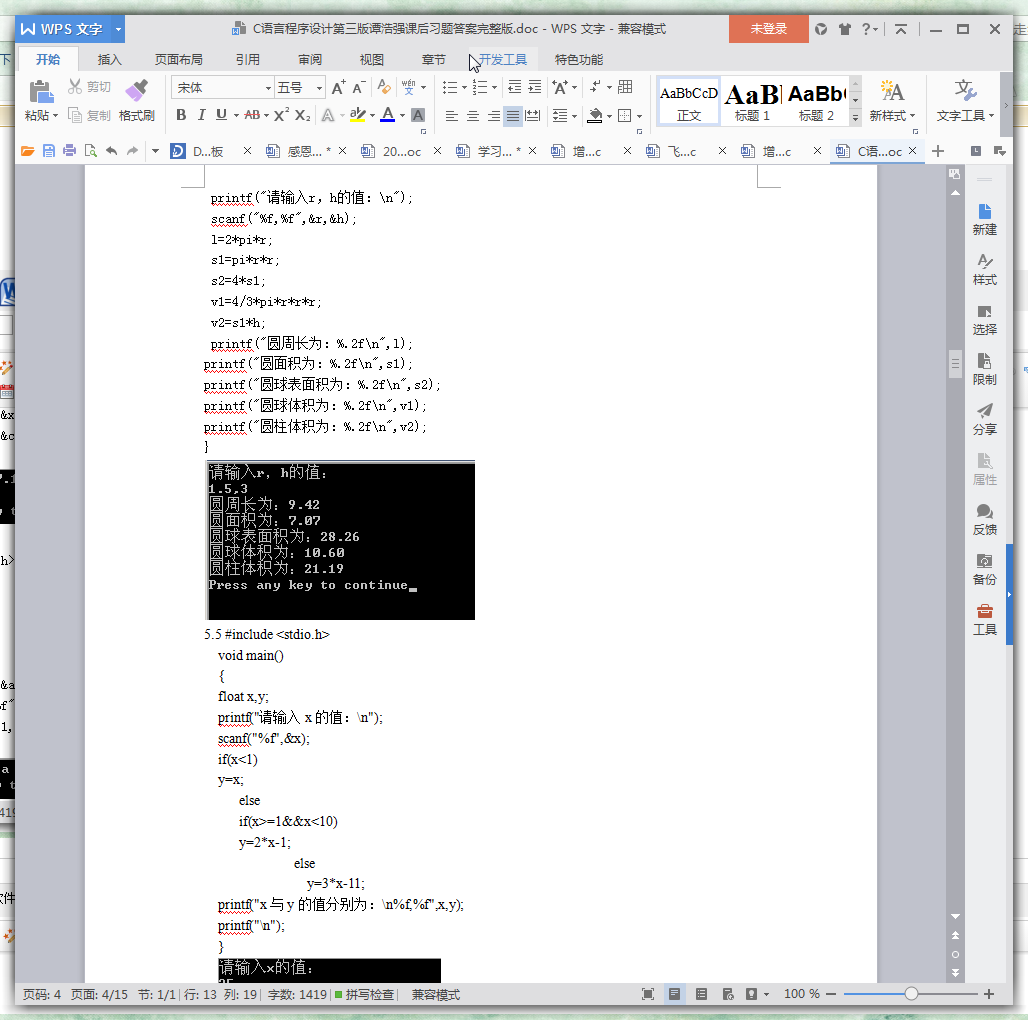Click Share (分享) in the right sidebar
The height and width of the screenshot is (1020, 1028).
click(x=984, y=420)
